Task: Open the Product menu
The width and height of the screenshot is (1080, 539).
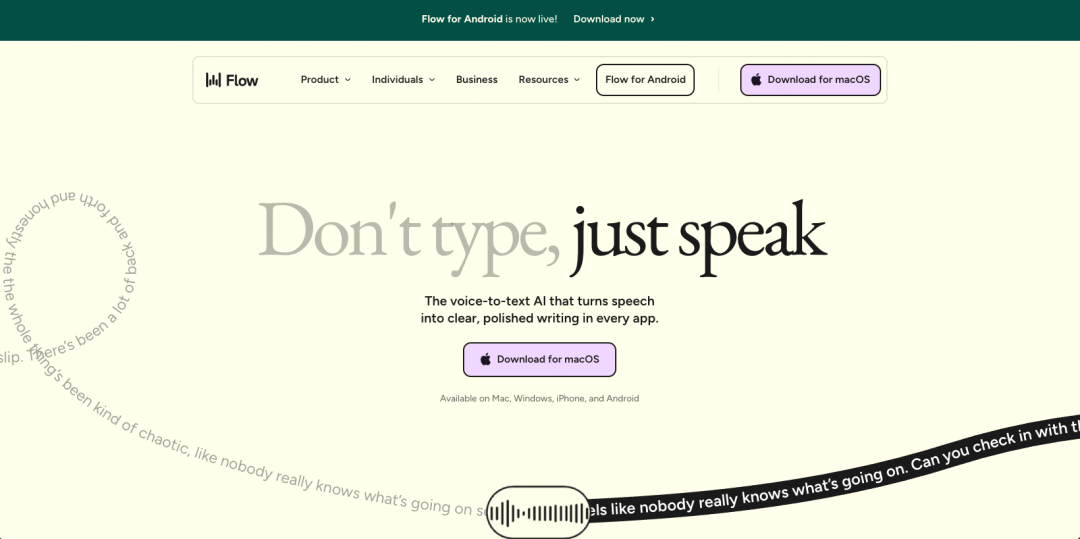Action: click(x=326, y=80)
